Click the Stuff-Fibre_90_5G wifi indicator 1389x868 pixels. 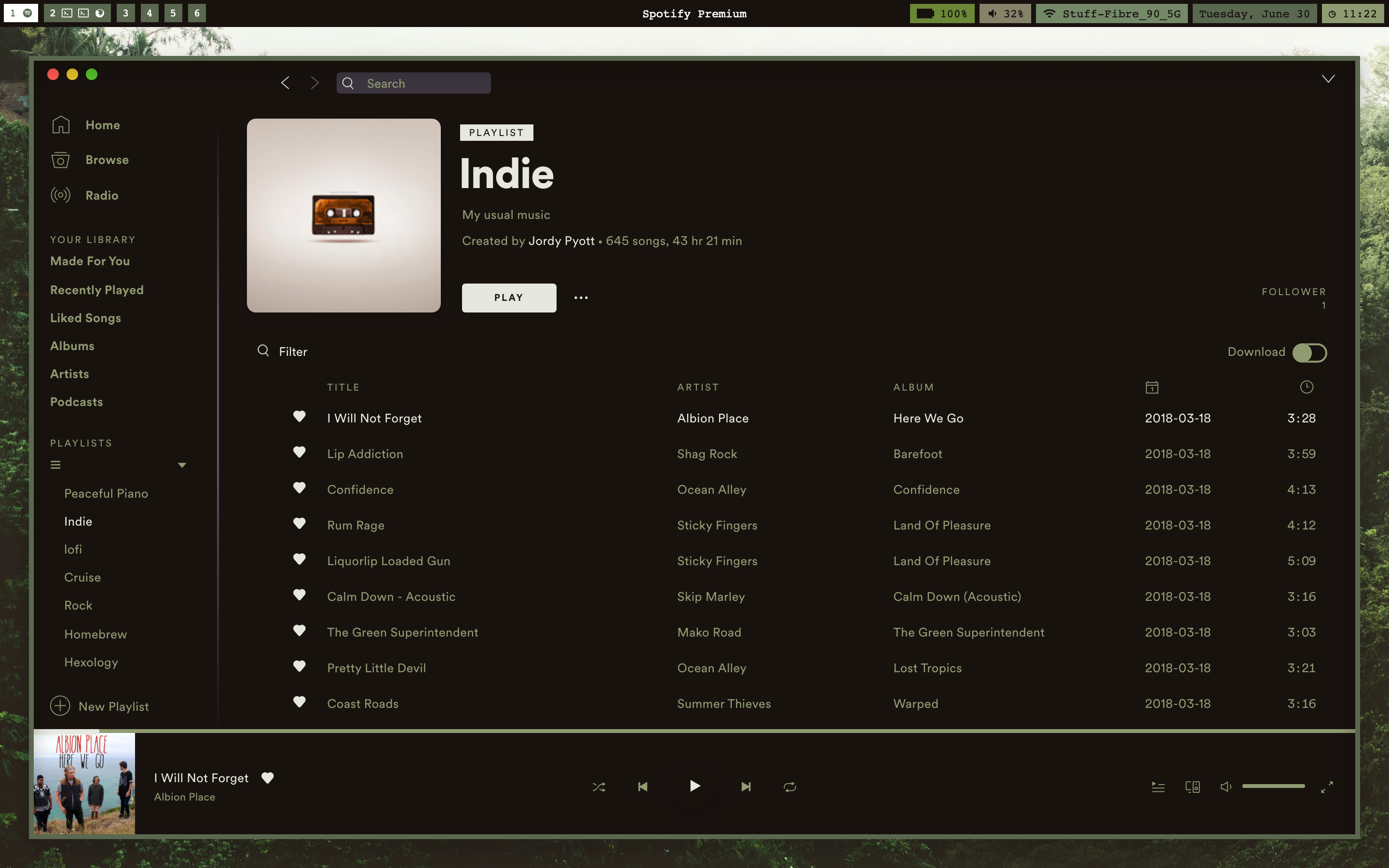pyautogui.click(x=1112, y=13)
